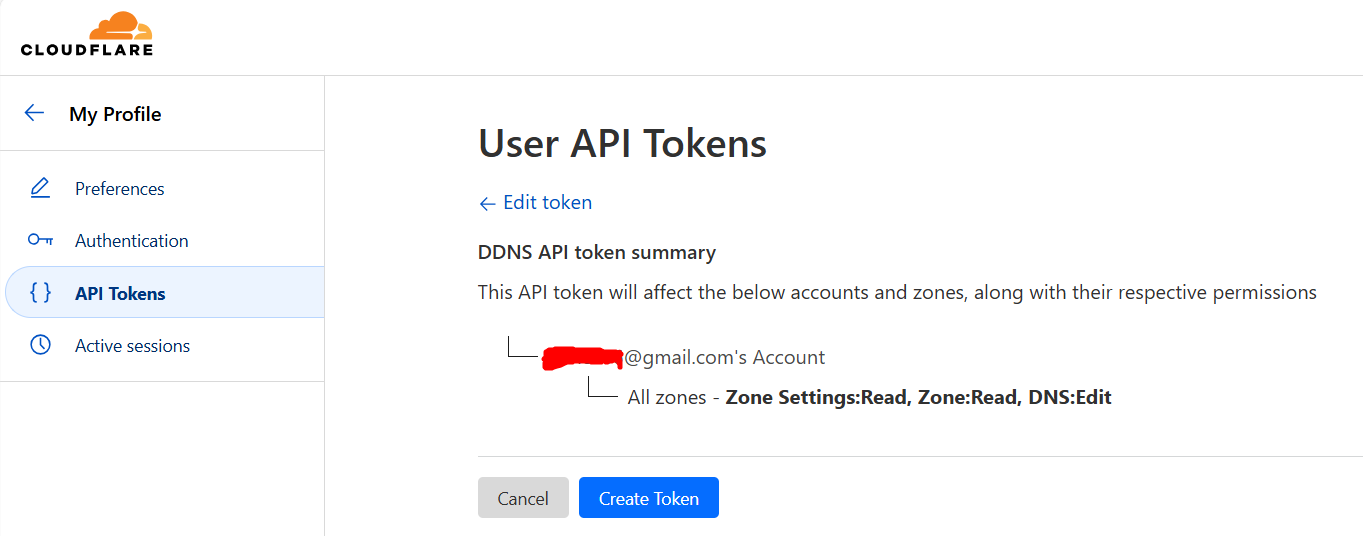Go back via the Edit token link
This screenshot has width=1363, height=536.
(x=536, y=202)
